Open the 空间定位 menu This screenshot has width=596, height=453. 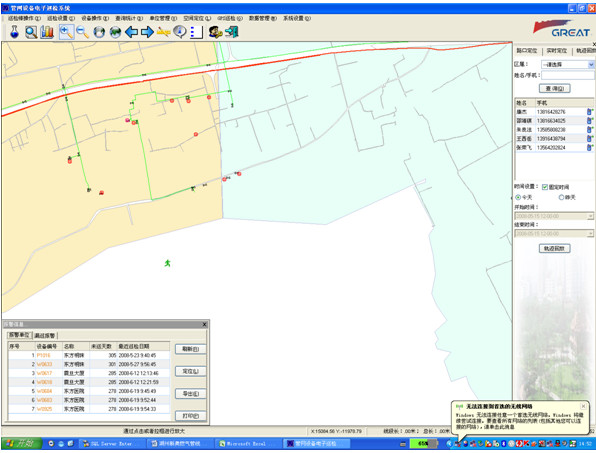coord(197,18)
